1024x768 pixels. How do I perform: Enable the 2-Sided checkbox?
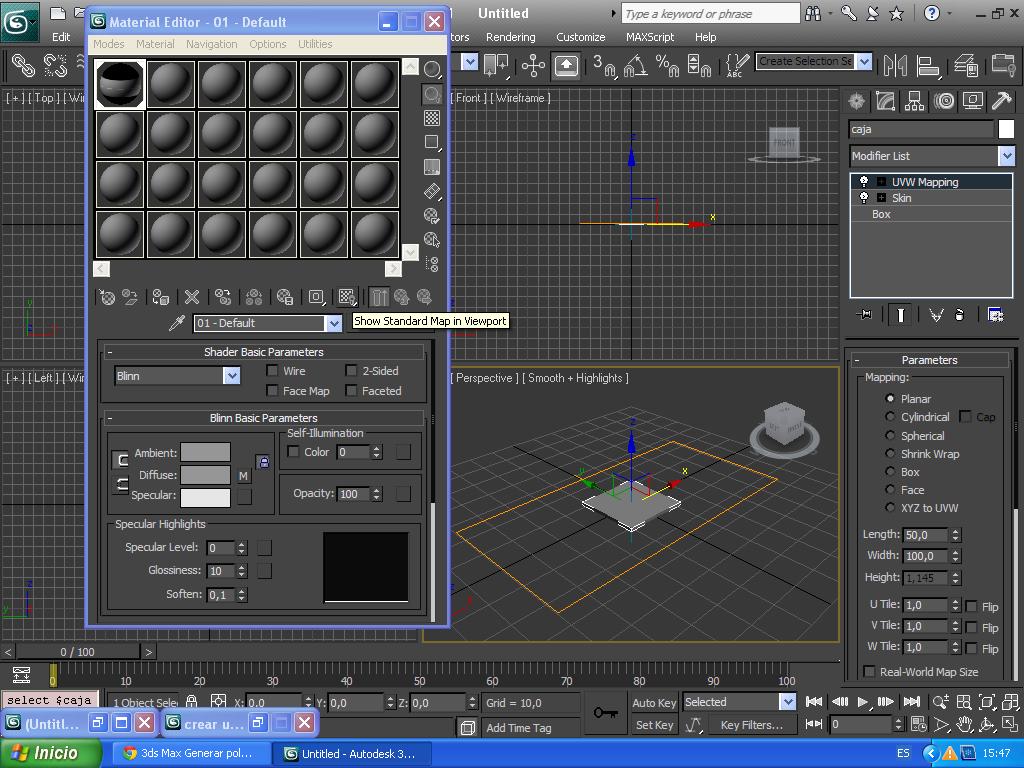(x=351, y=371)
